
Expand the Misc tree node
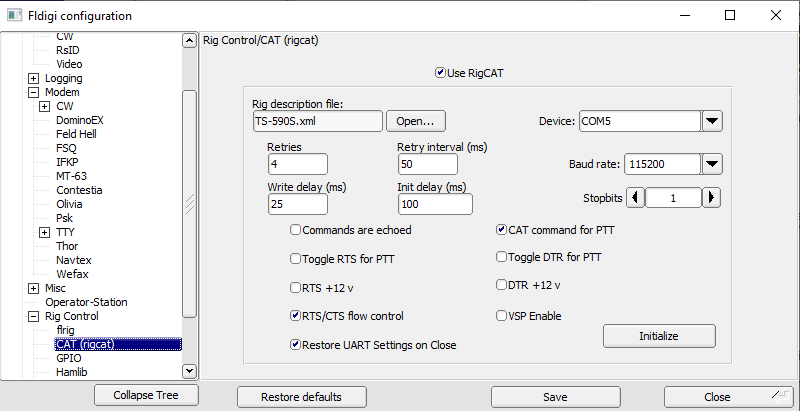(34, 289)
